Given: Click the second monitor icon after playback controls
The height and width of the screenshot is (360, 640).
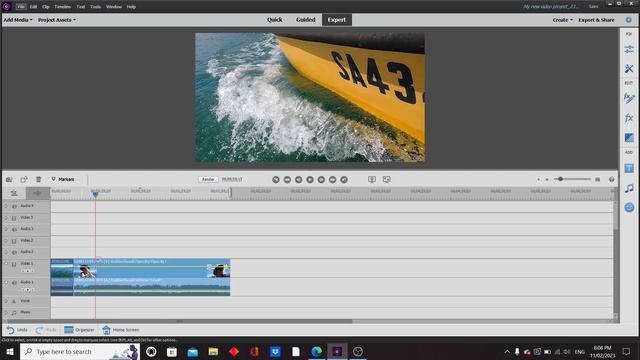Looking at the screenshot, I should coord(387,179).
